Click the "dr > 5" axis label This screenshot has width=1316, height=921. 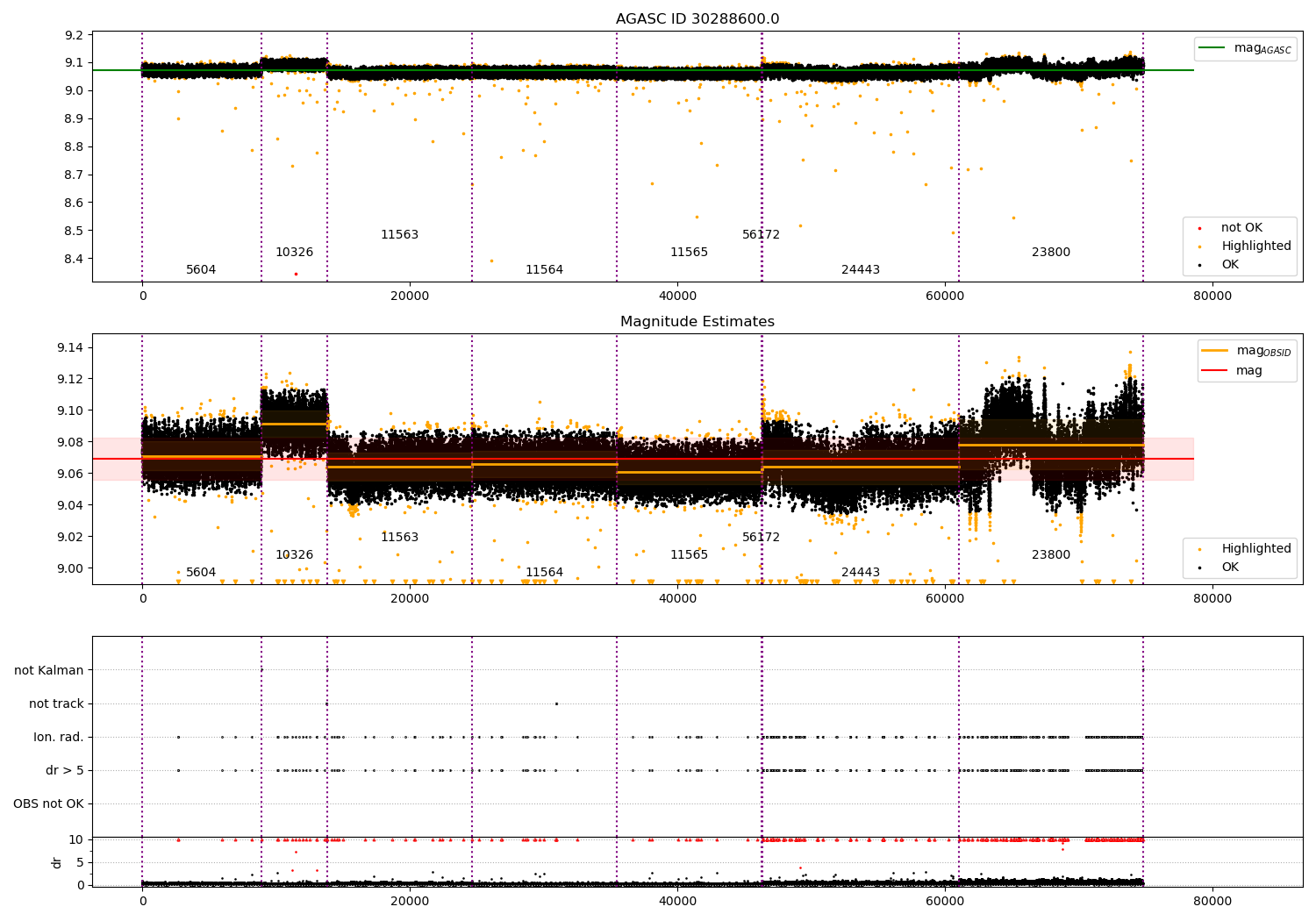65,771
